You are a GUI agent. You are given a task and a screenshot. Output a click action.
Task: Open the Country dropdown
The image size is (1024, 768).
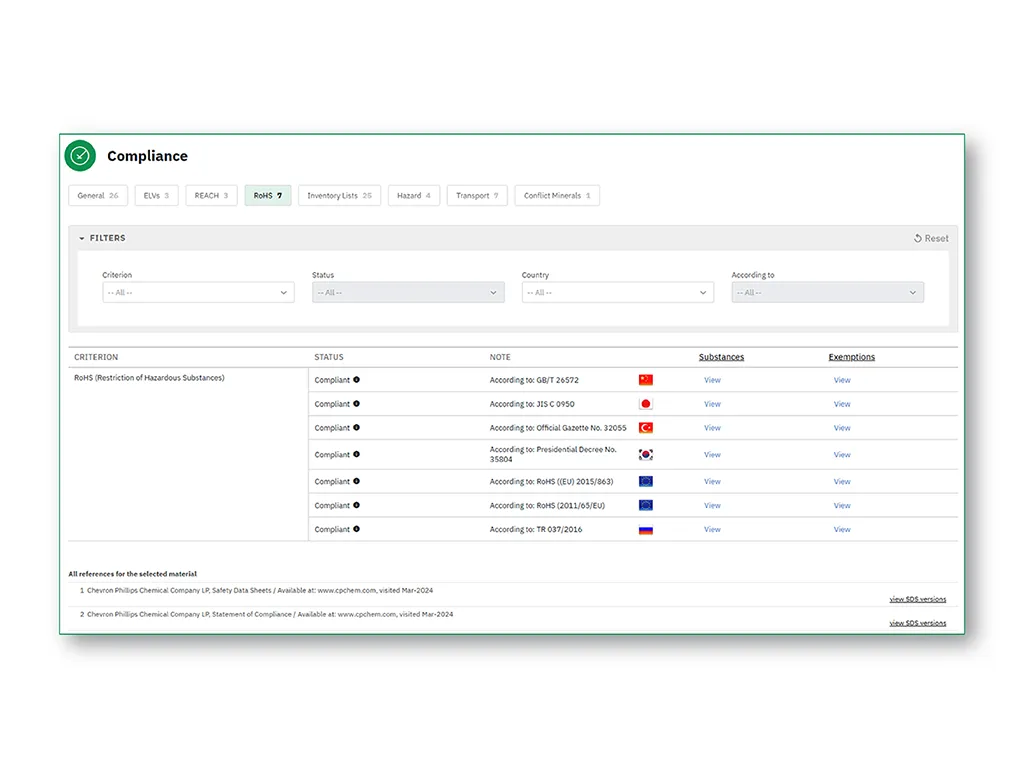pos(618,293)
